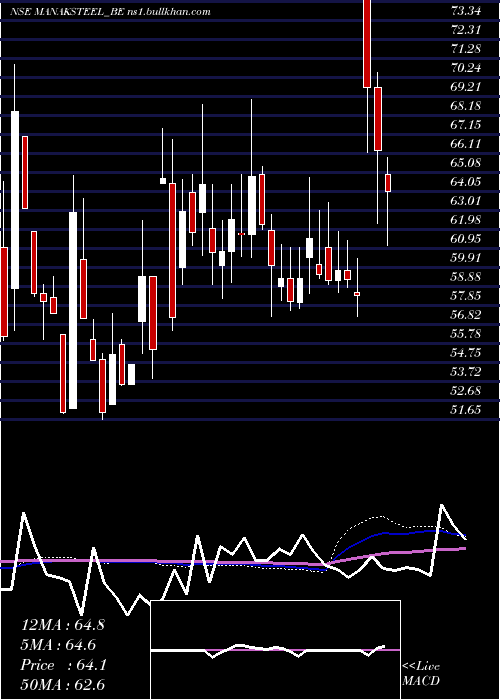Click the 69.21 price axis label
The image size is (500, 700).
466,86
